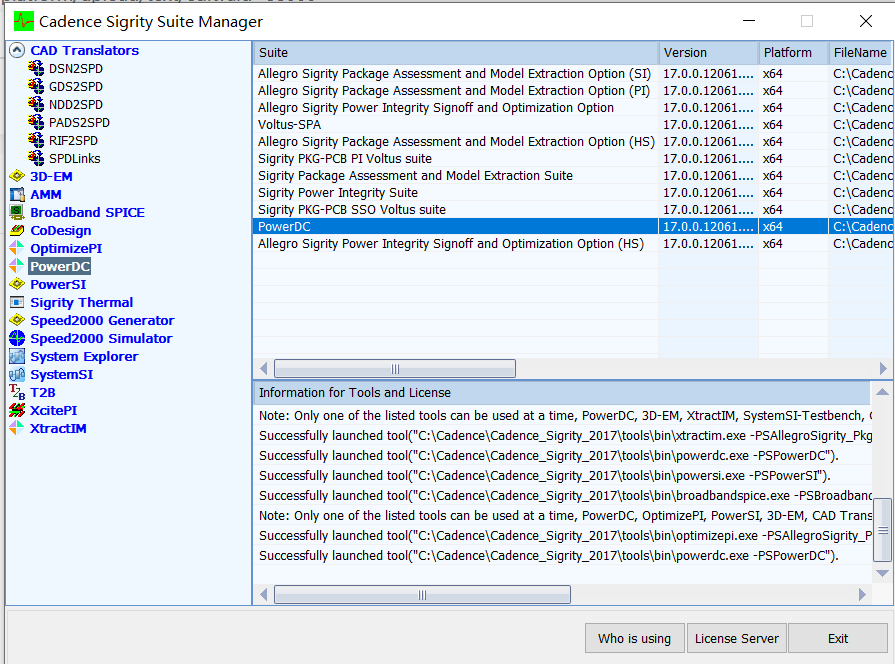Click the XtractIM tool icon
The height and width of the screenshot is (664, 895).
point(17,429)
